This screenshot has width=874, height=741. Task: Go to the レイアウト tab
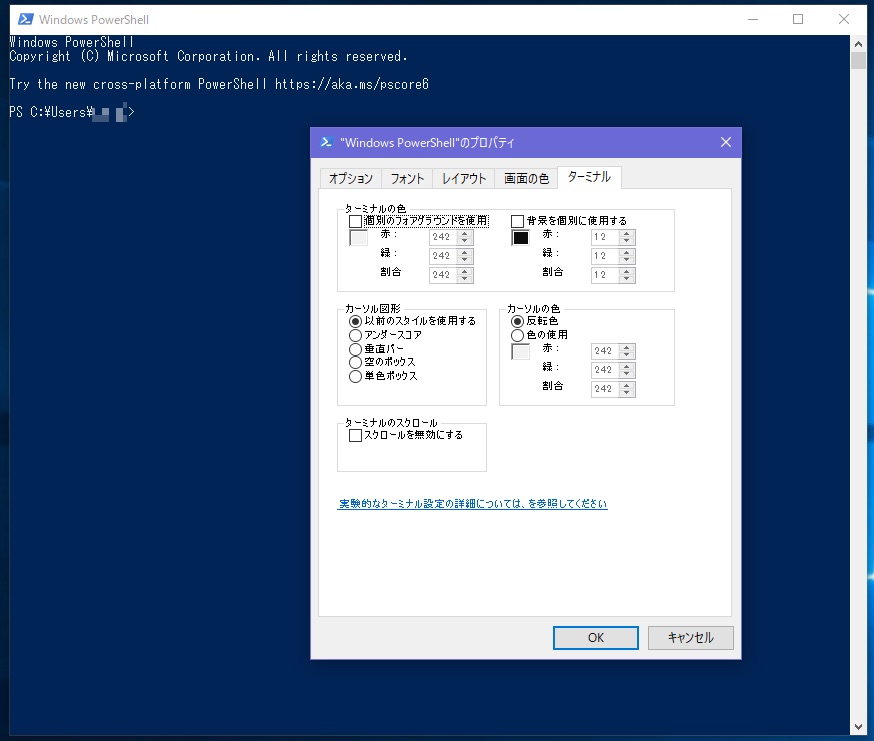point(464,178)
